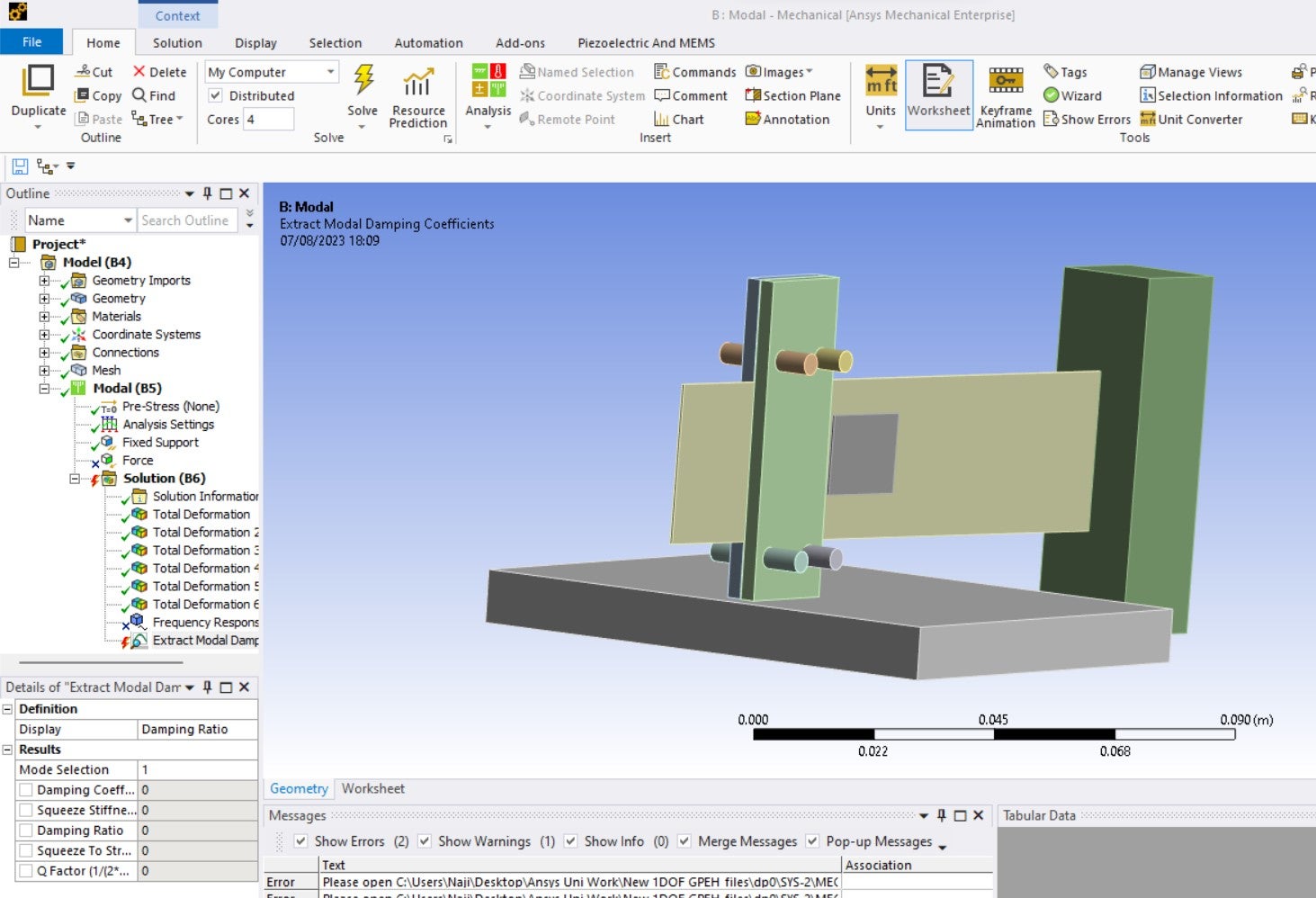
Task: Toggle Show Errors messages checkbox
Action: point(301,841)
